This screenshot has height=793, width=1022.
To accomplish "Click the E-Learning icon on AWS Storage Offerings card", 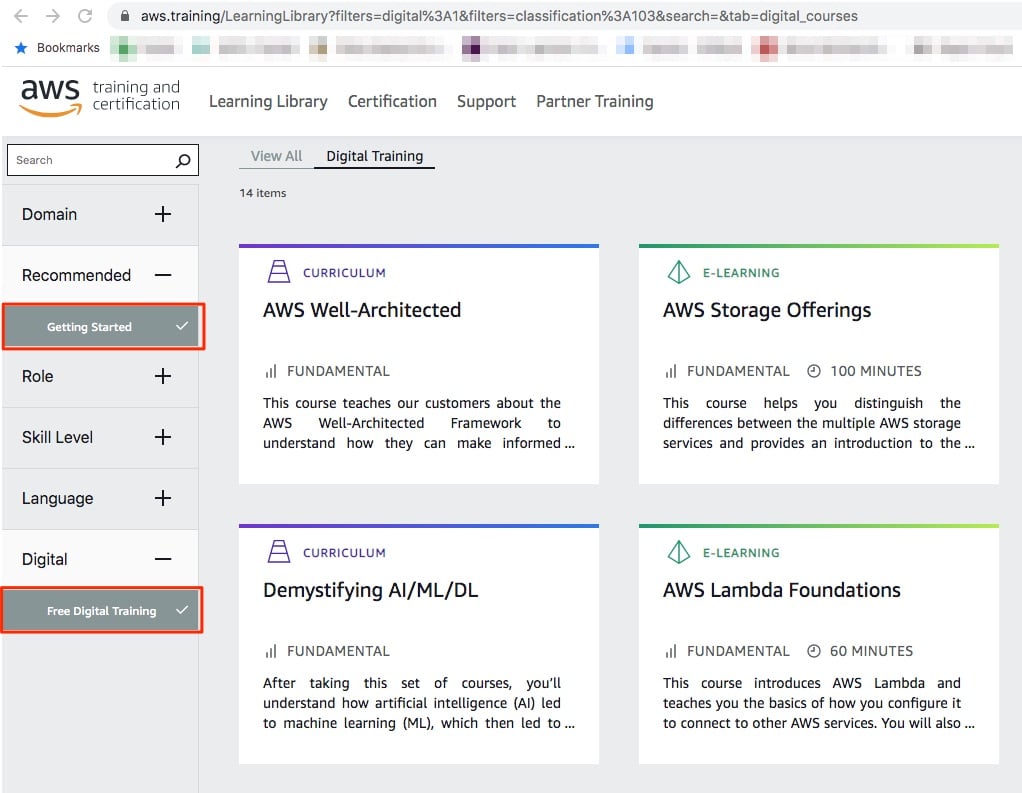I will pyautogui.click(x=677, y=271).
